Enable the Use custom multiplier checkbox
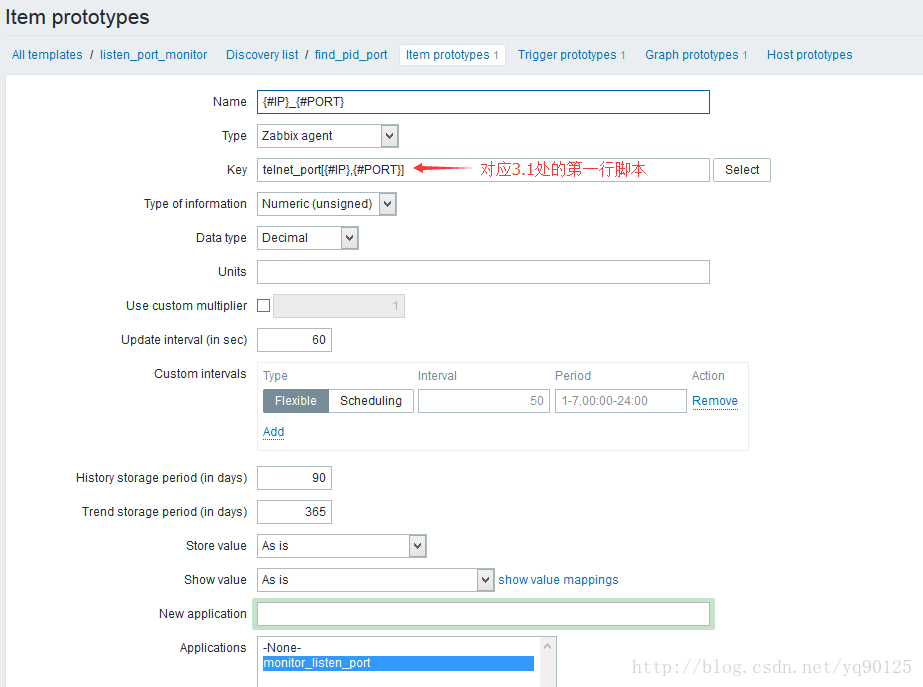Viewport: 923px width, 687px height. (264, 306)
